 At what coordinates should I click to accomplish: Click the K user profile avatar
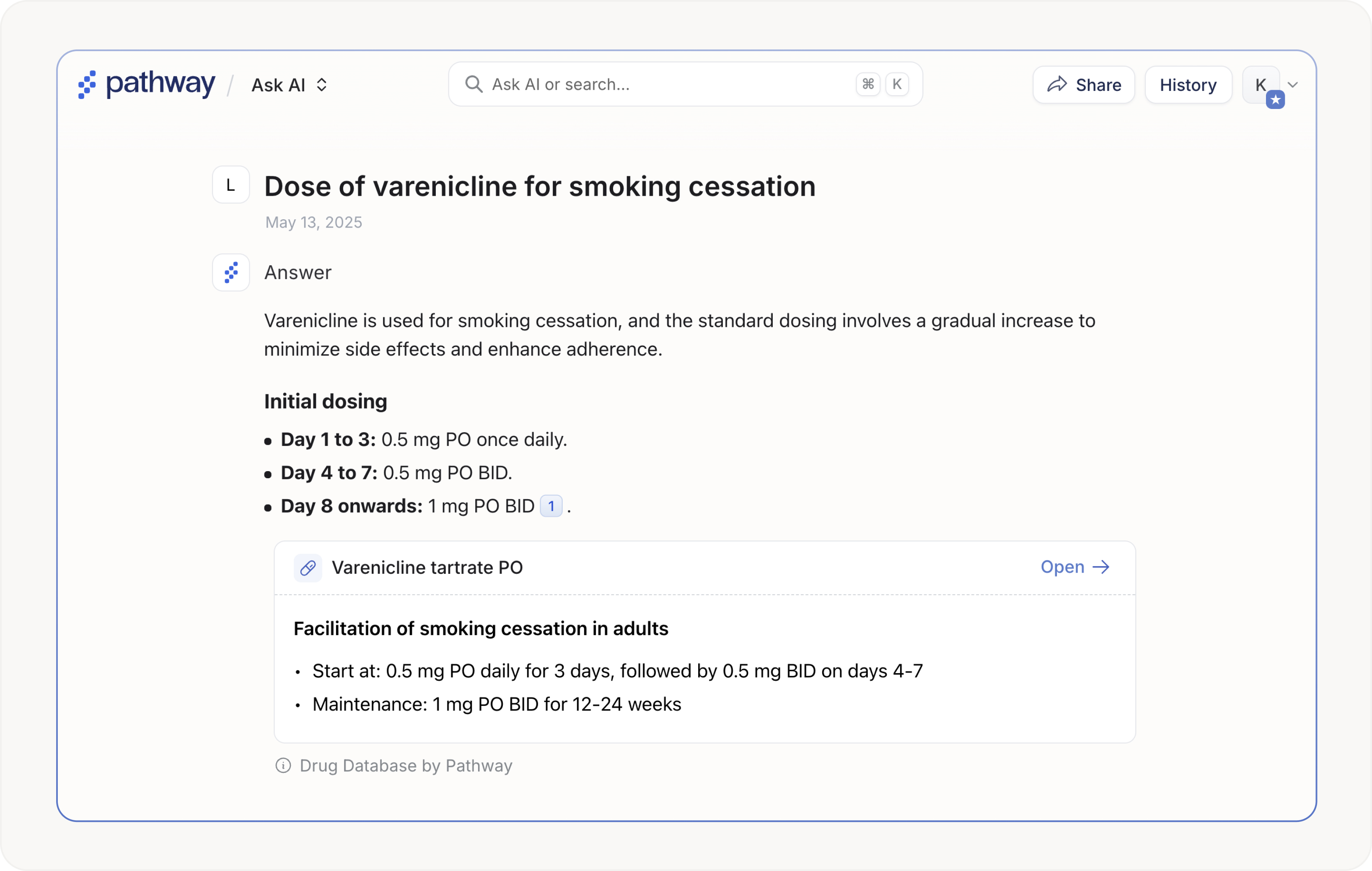[1260, 84]
